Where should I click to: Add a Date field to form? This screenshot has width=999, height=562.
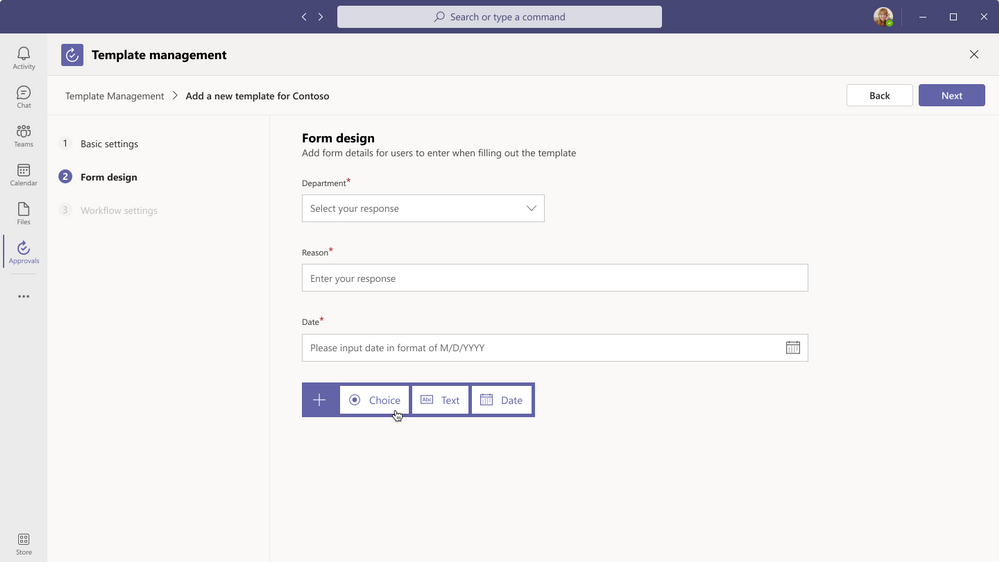pos(501,400)
